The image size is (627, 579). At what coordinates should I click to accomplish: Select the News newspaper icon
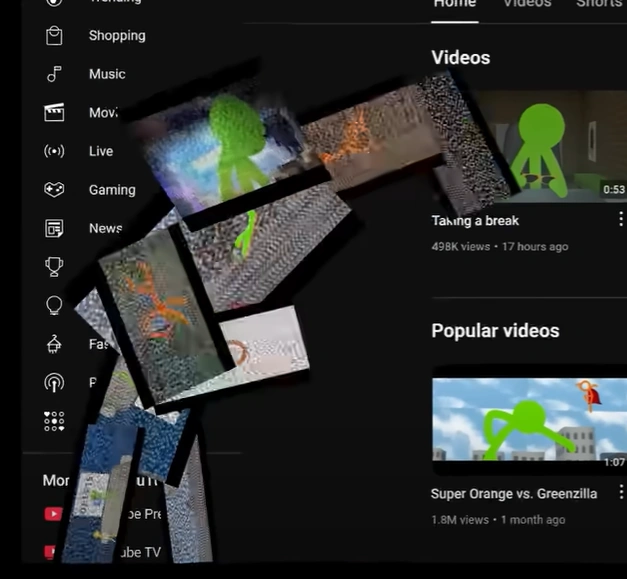pyautogui.click(x=54, y=228)
